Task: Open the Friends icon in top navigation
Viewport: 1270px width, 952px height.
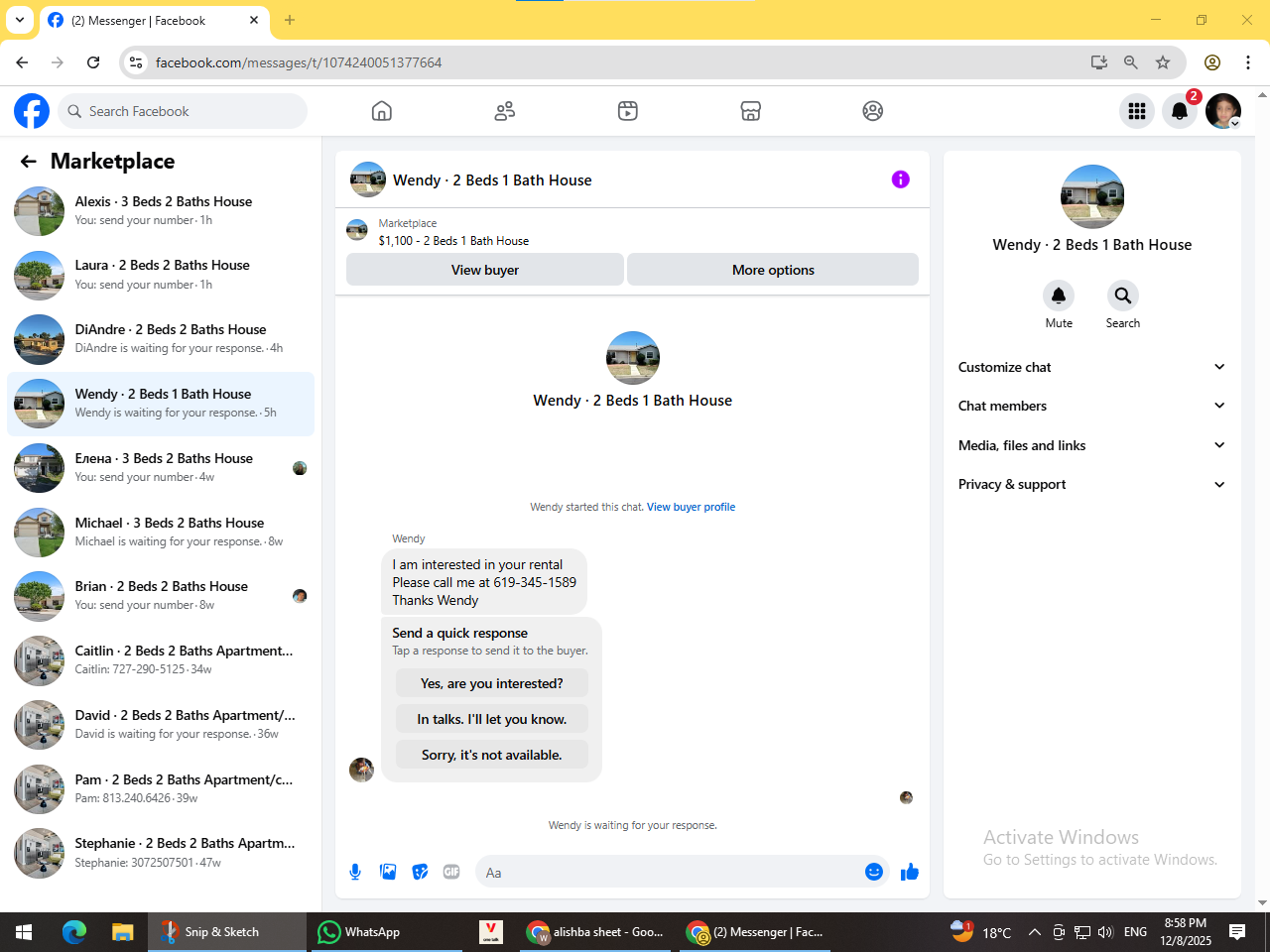Action: click(x=505, y=111)
